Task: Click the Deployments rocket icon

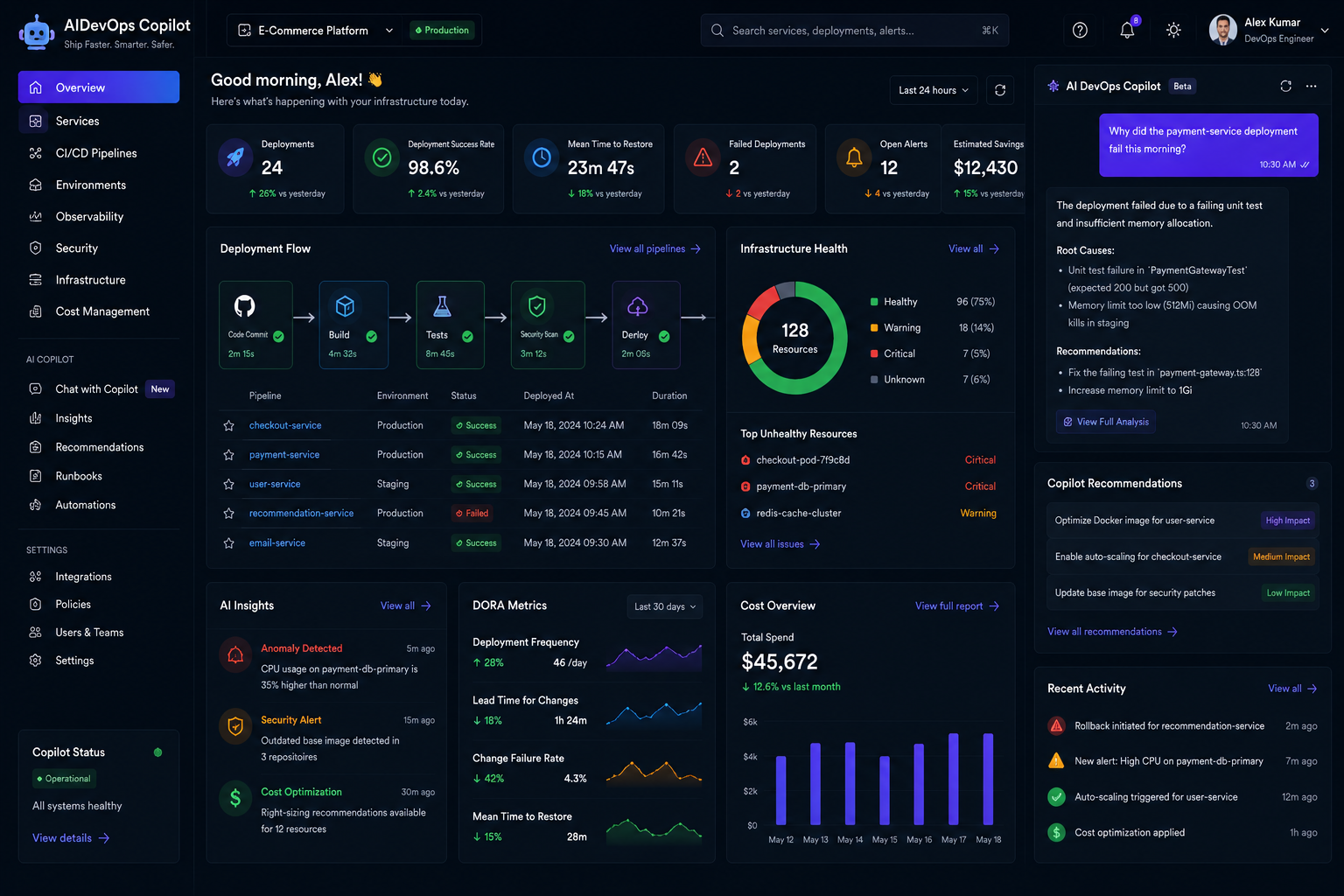Action: click(x=235, y=157)
